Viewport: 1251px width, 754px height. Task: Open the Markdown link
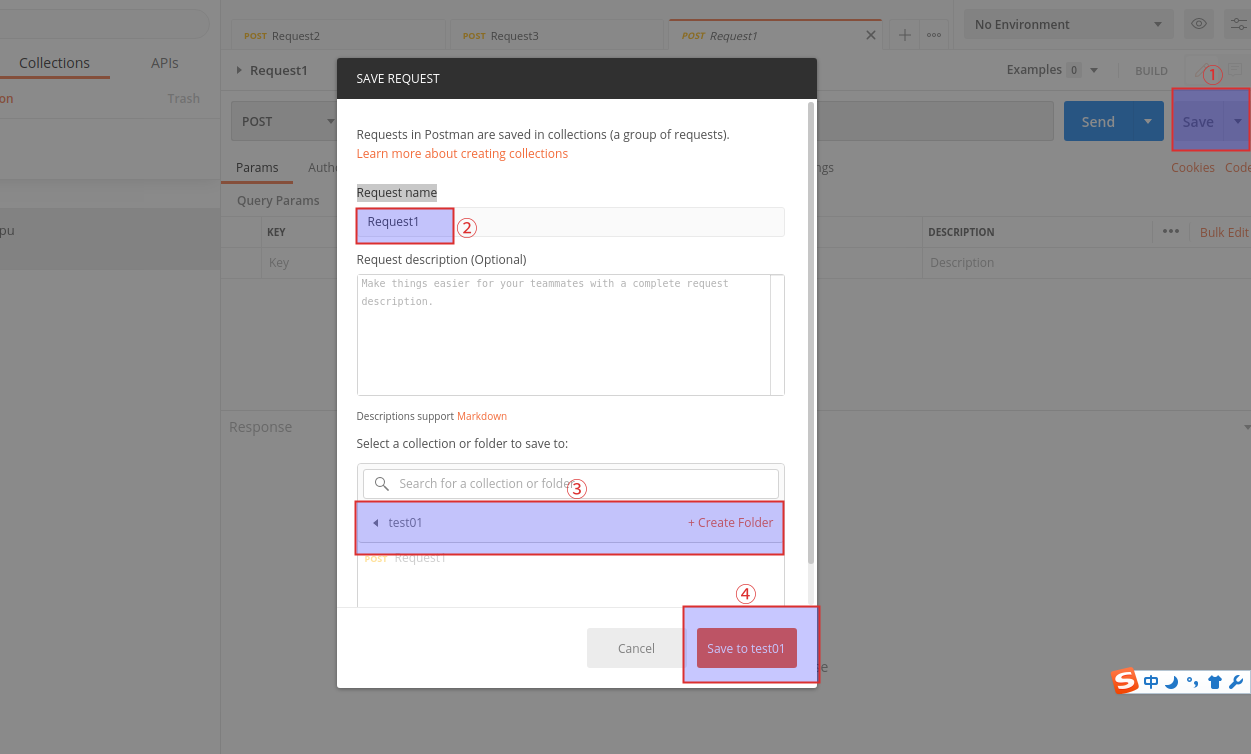point(482,416)
